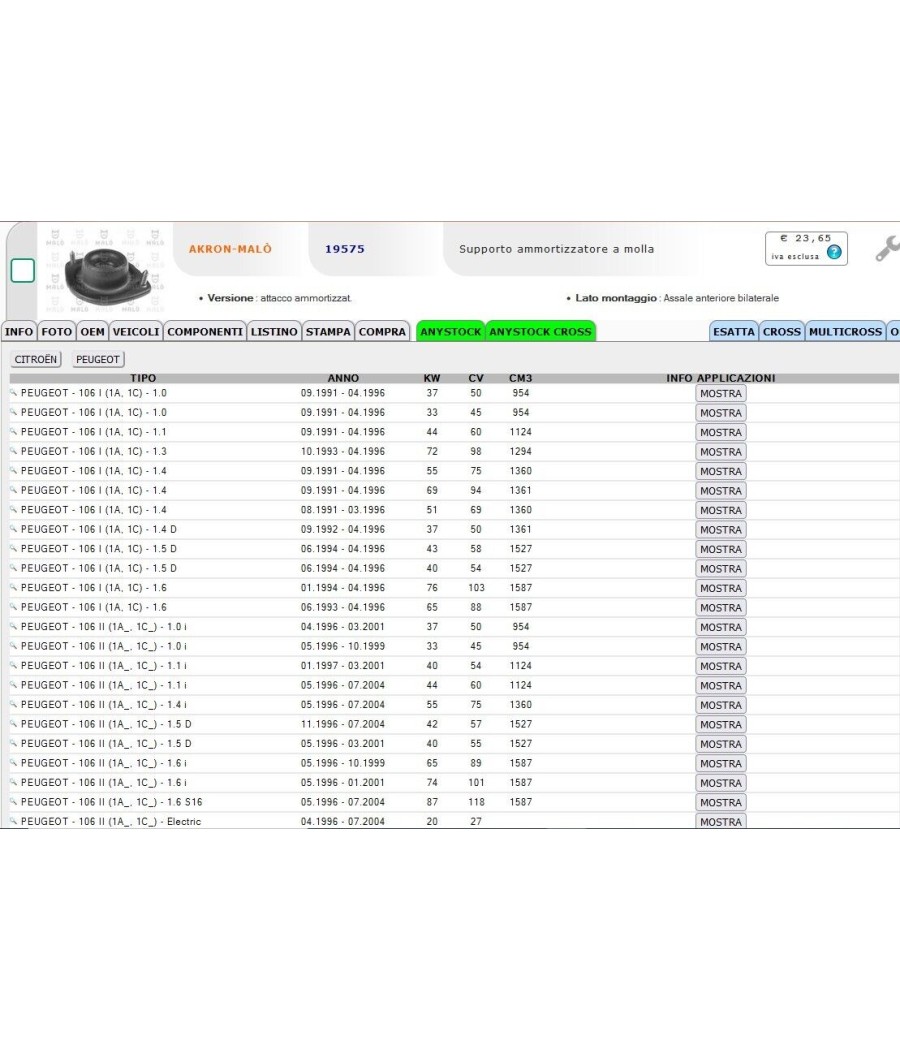
Task: Open the COMPRA tab
Action: [382, 331]
